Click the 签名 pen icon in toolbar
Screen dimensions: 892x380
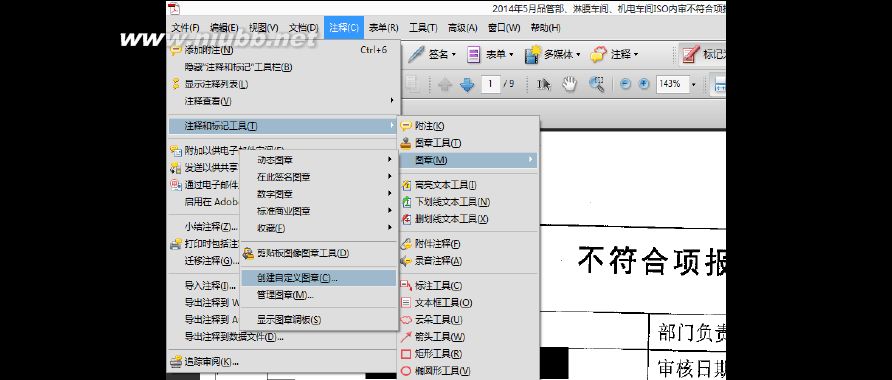click(x=416, y=54)
